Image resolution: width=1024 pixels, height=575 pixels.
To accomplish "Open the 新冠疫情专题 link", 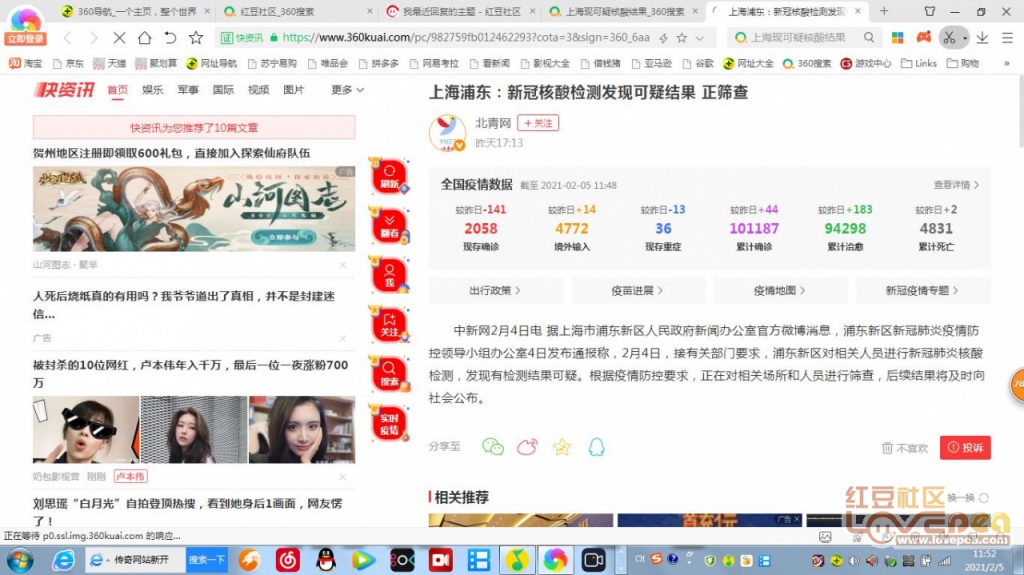I will pos(923,290).
